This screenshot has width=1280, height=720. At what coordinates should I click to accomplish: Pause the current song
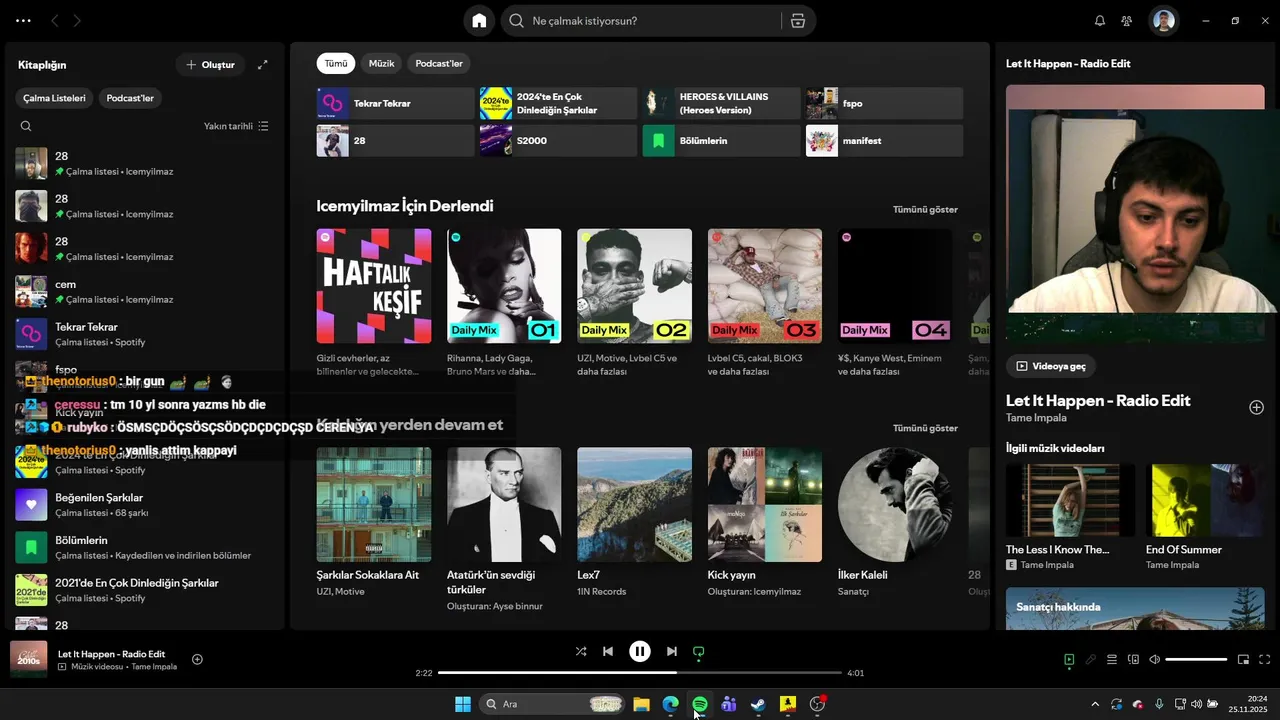click(x=640, y=651)
